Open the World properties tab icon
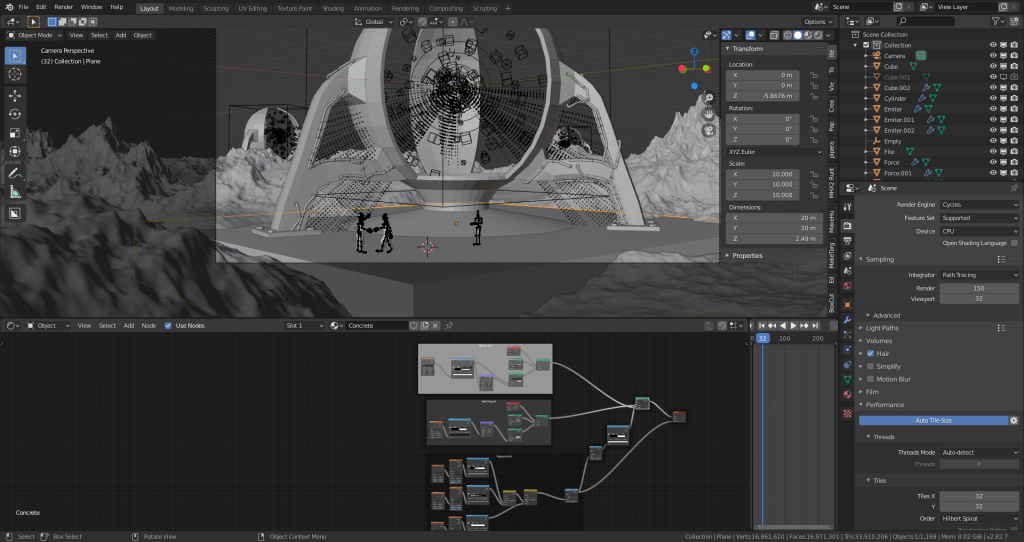Screen dimensions: 1024x542 [x=847, y=285]
